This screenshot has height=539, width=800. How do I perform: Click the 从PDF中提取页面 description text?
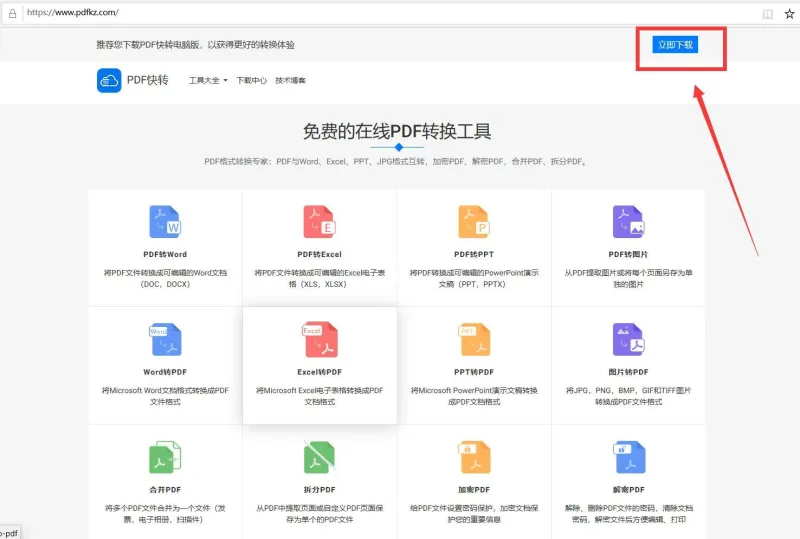click(319, 514)
